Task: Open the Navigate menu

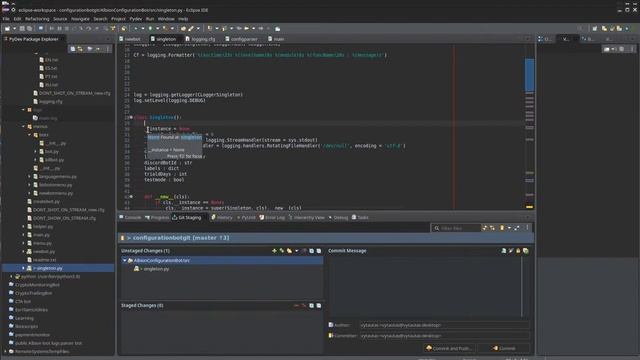Action: pyautogui.click(x=80, y=19)
